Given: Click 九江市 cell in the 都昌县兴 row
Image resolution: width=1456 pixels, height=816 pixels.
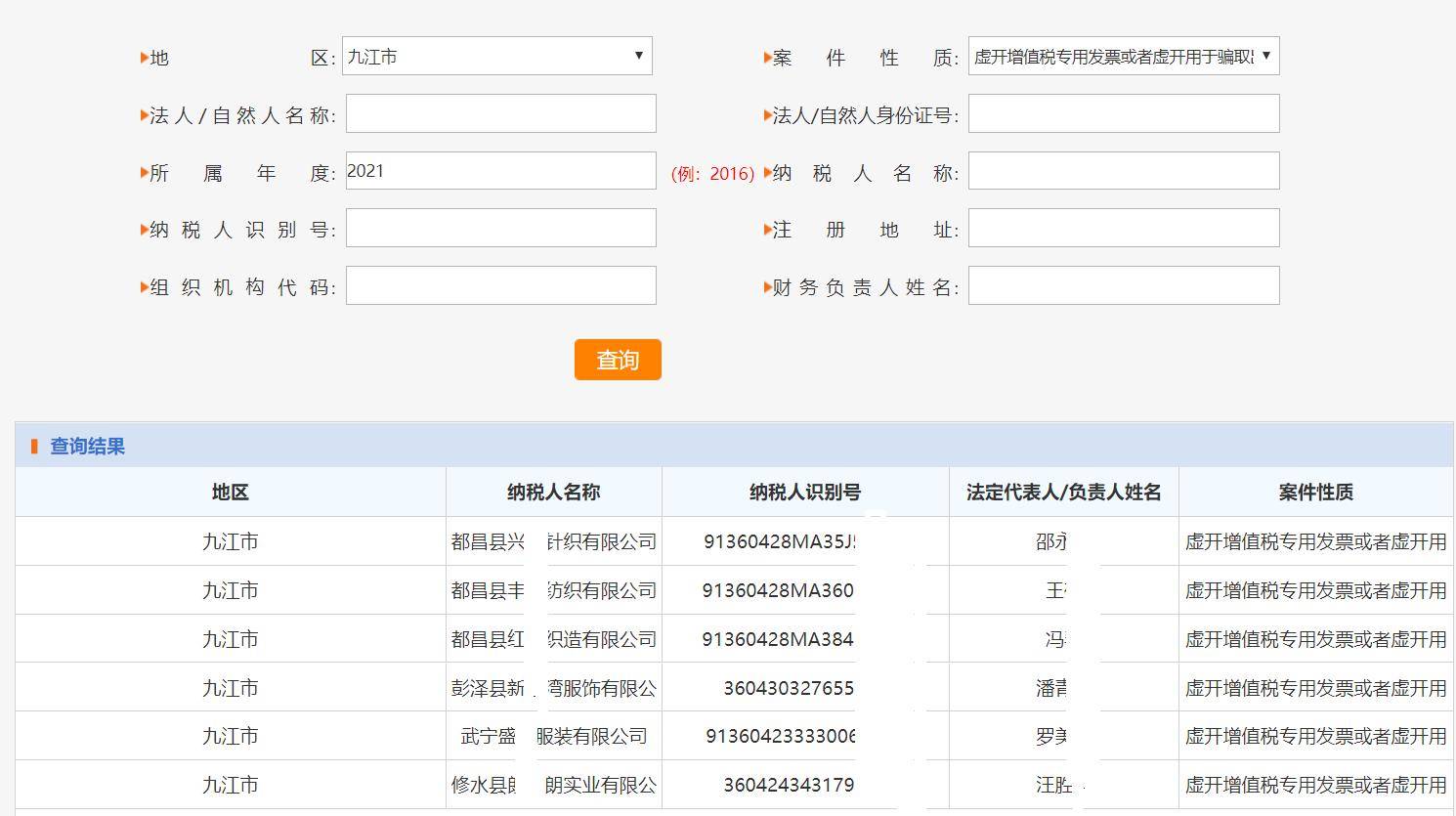Looking at the screenshot, I should (x=231, y=541).
